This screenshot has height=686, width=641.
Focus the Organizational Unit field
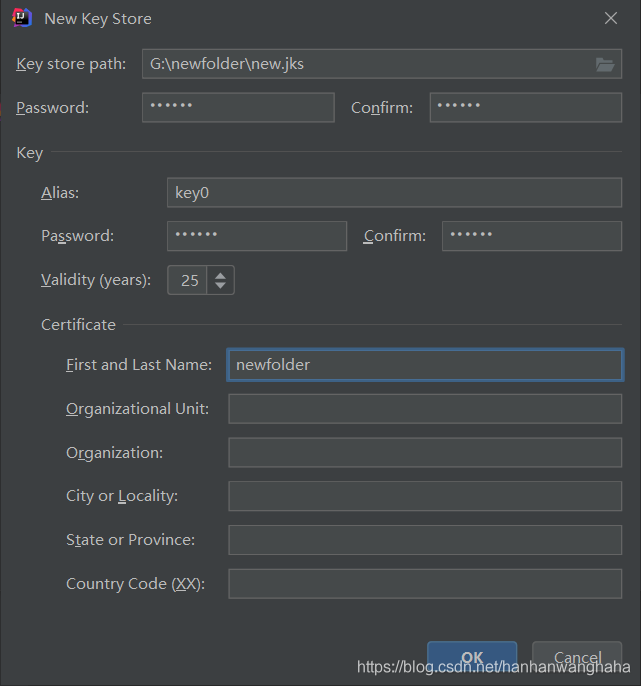click(425, 409)
